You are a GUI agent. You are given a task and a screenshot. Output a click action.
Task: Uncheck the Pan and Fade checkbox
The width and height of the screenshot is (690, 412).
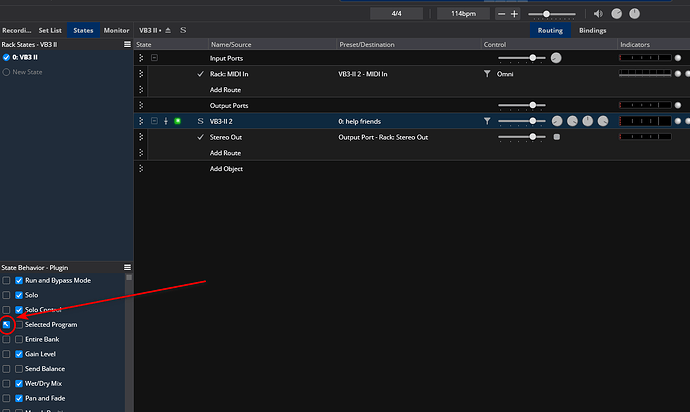(x=19, y=398)
